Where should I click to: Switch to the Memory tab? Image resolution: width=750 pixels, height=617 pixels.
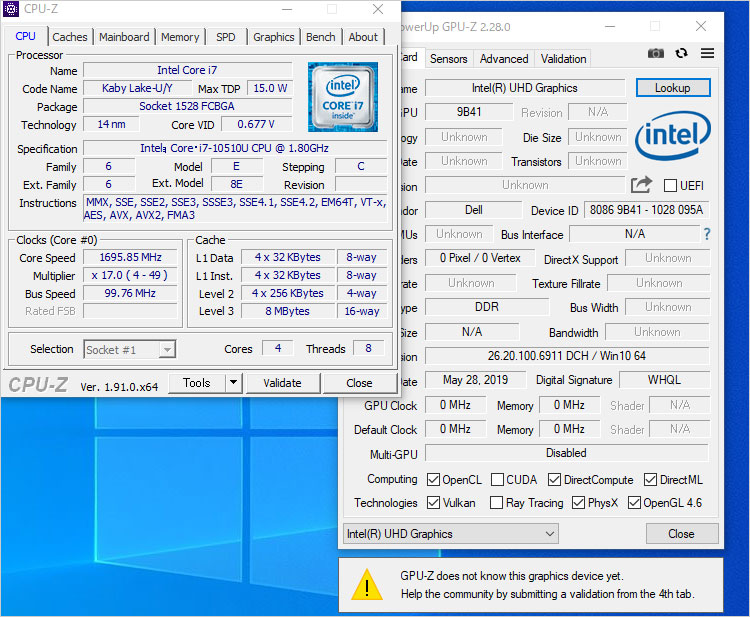pos(180,37)
